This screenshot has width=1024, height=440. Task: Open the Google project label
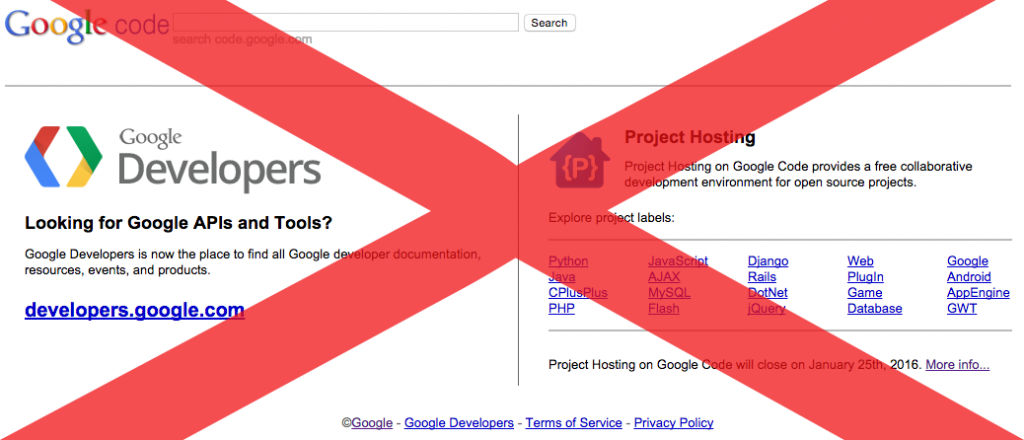point(968,261)
